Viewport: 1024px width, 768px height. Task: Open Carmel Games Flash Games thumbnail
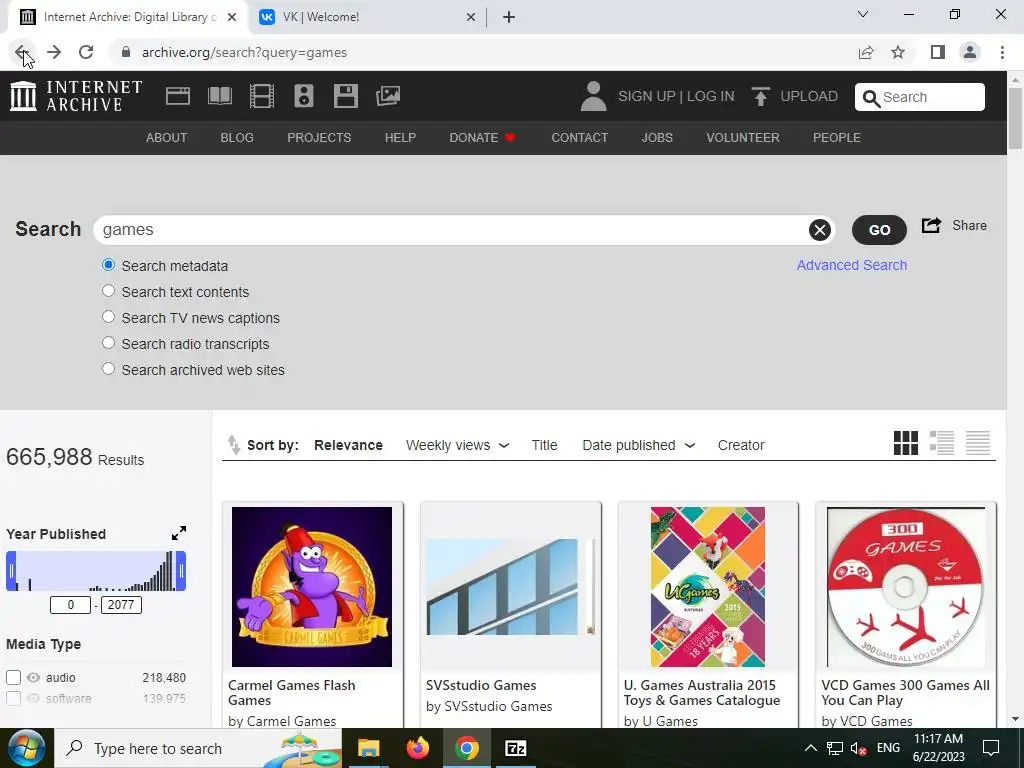pyautogui.click(x=312, y=586)
